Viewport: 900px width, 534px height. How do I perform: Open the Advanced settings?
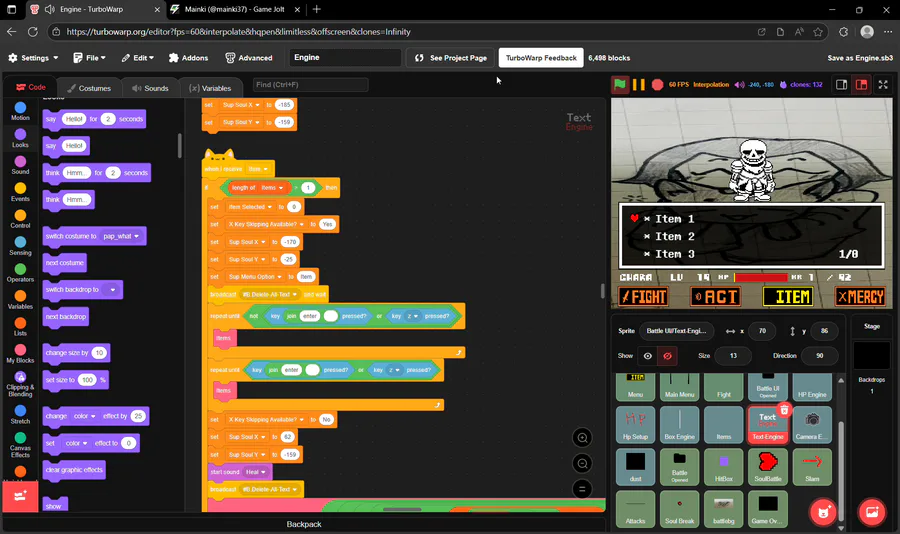pyautogui.click(x=249, y=57)
